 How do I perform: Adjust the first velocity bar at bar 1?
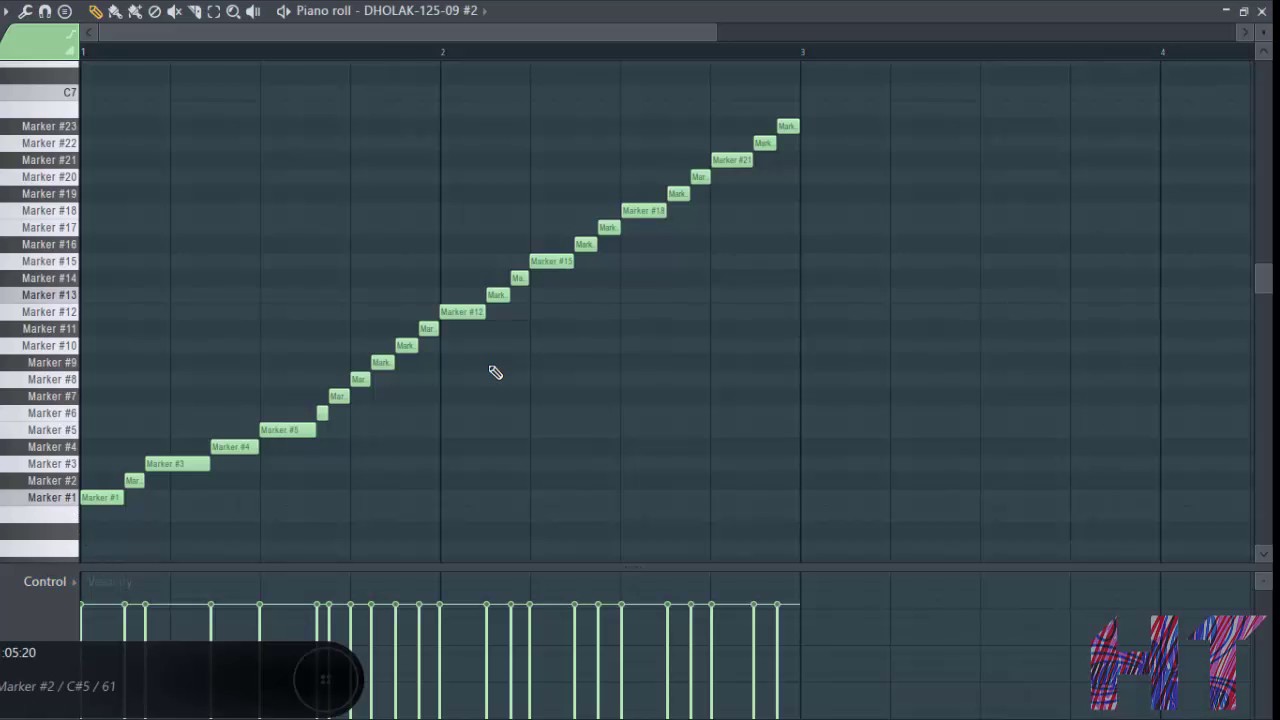coord(82,622)
